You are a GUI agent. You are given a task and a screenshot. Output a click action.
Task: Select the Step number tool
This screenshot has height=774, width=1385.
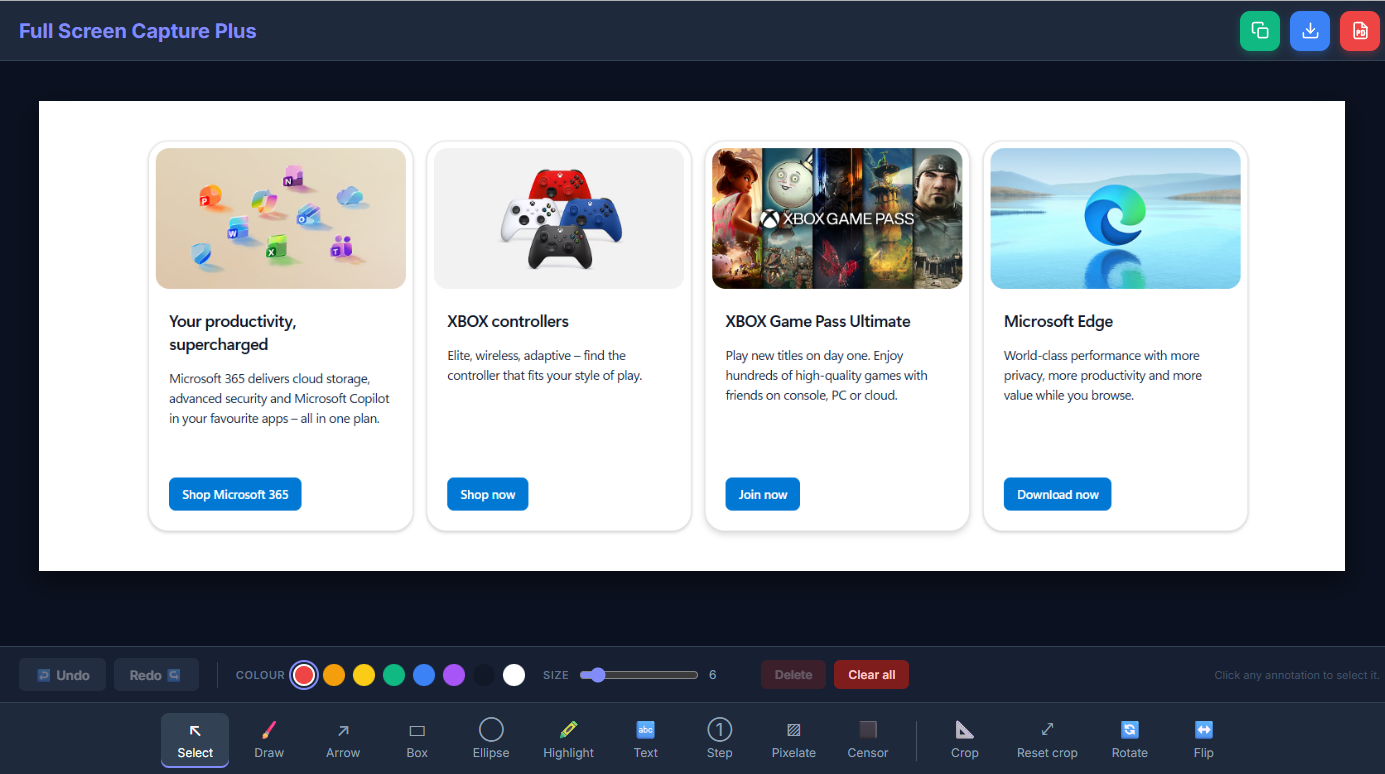coord(720,741)
